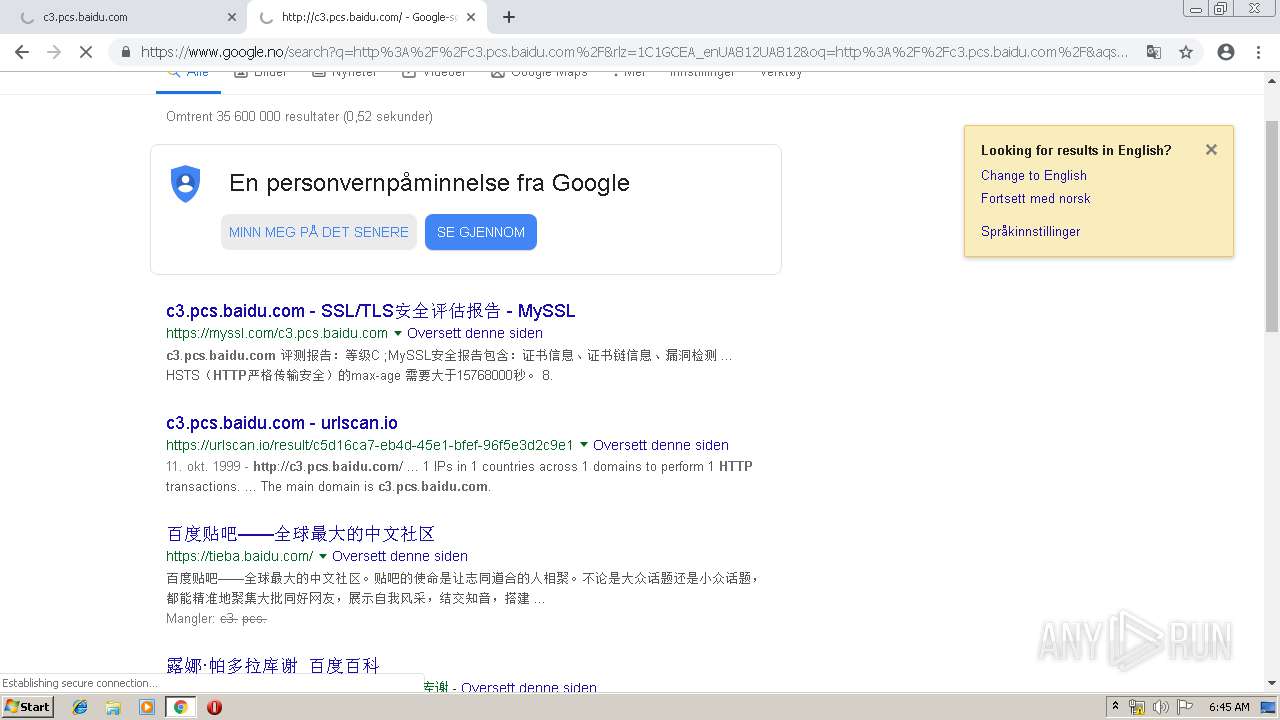Choose Change to English link

click(1034, 175)
